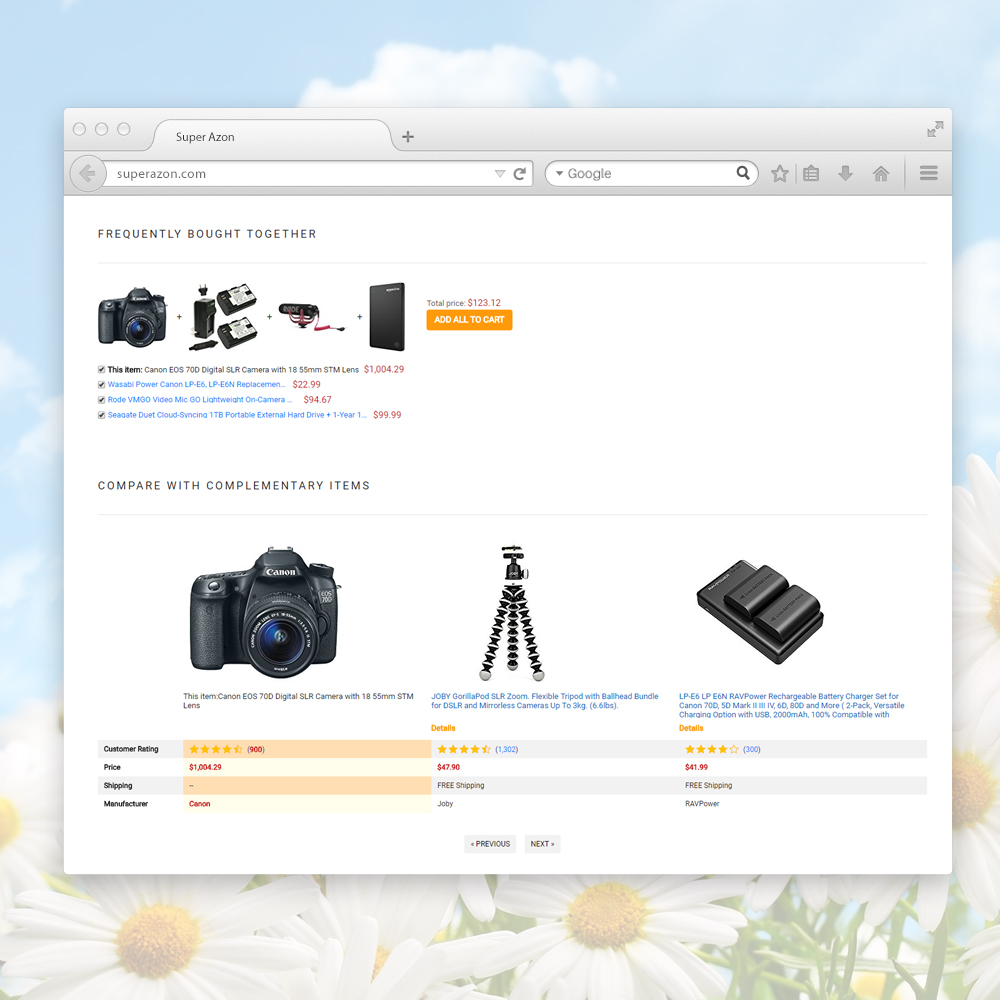Open the Seagate Duet Cloud-Syncing drive link

pos(237,415)
